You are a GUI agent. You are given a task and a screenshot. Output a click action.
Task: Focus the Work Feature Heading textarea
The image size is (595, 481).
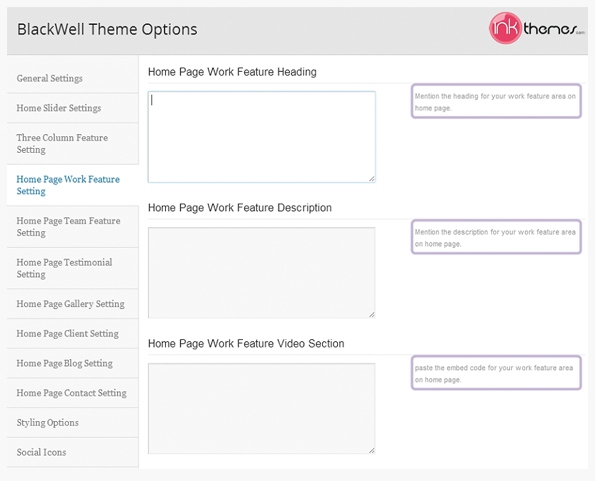[262, 137]
